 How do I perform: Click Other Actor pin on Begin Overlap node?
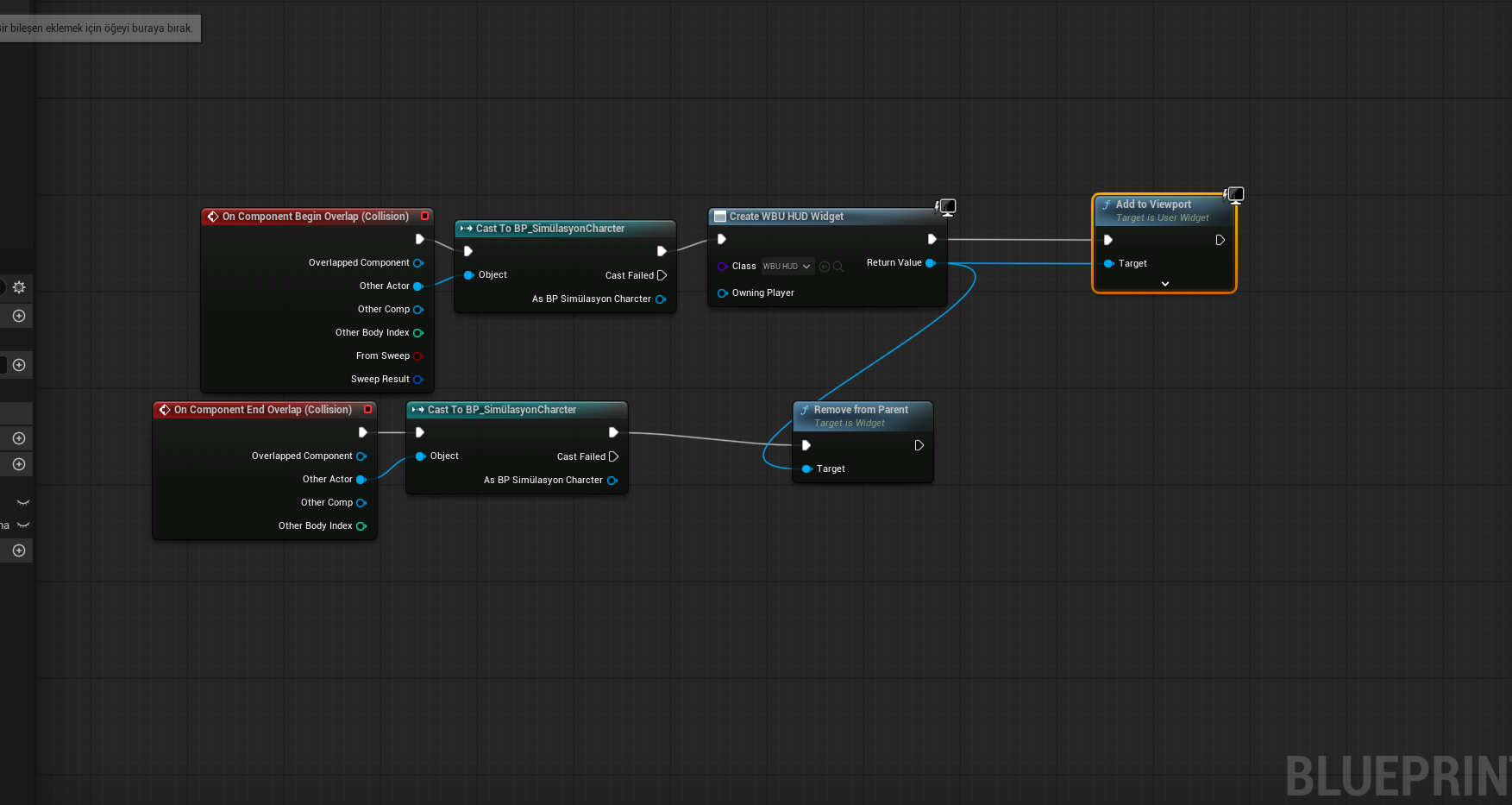coord(418,286)
